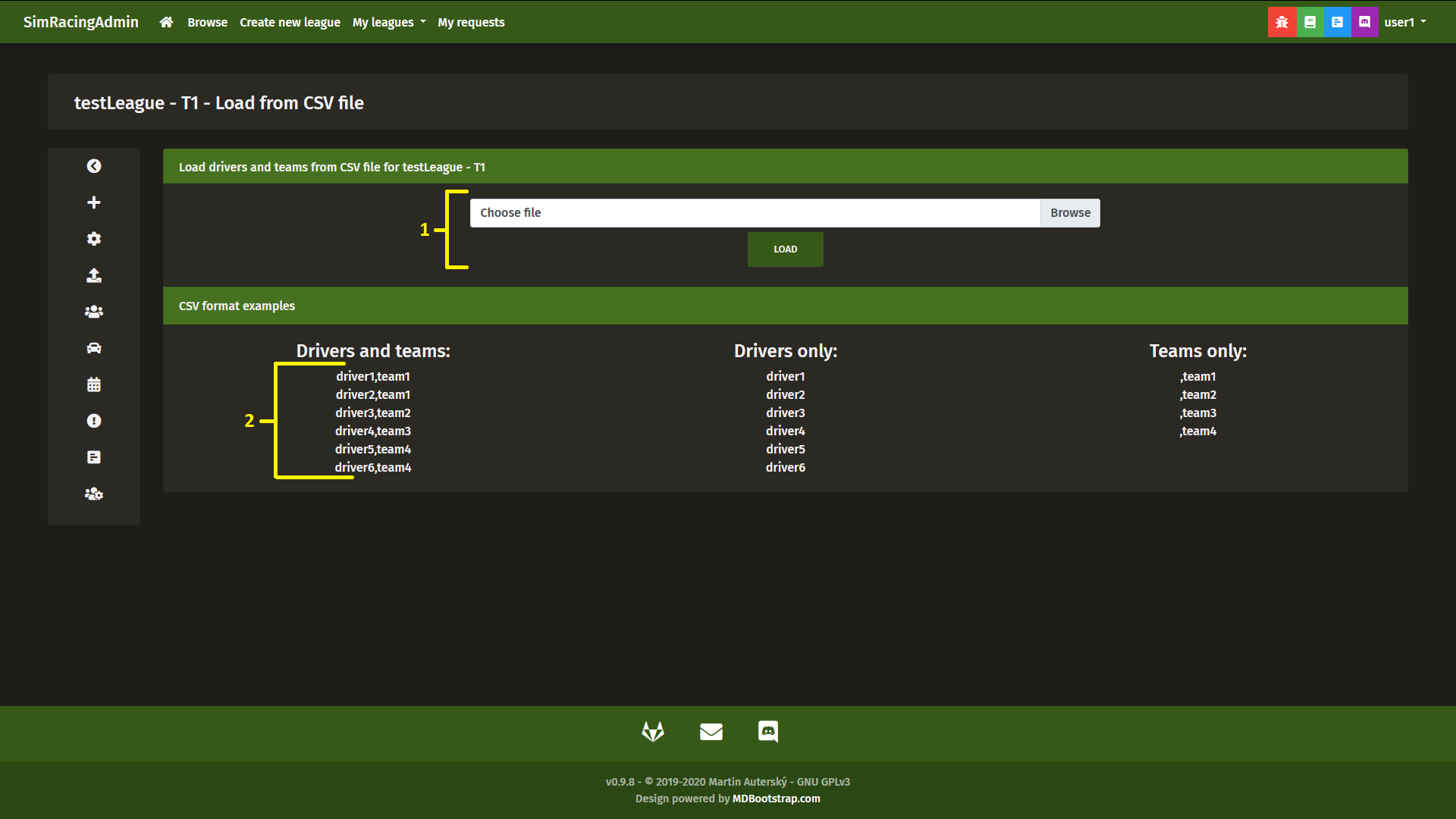Click the Discord icon in the footer

[768, 731]
